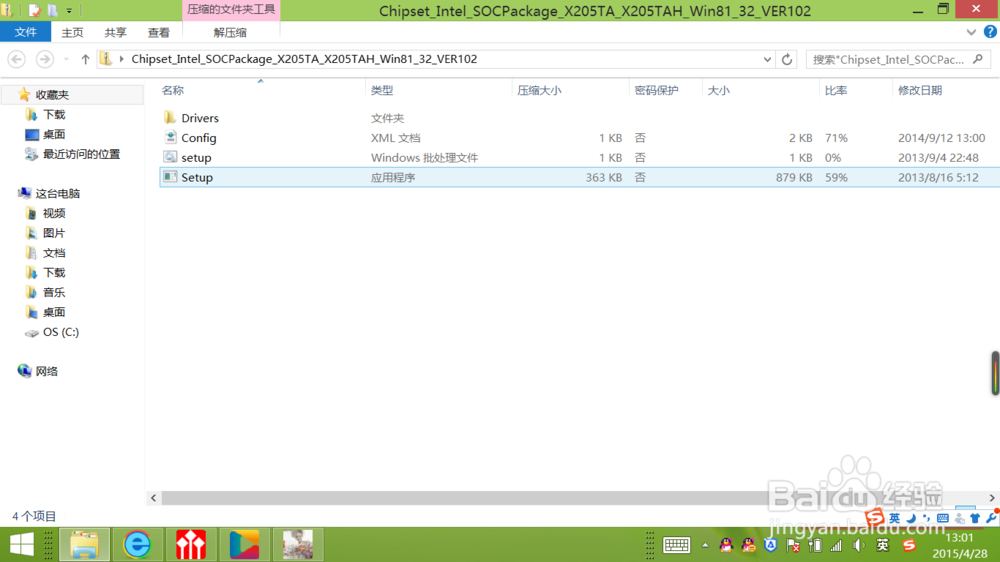Switch to the 查看 ribbon tab
The height and width of the screenshot is (562, 1000).
point(159,33)
